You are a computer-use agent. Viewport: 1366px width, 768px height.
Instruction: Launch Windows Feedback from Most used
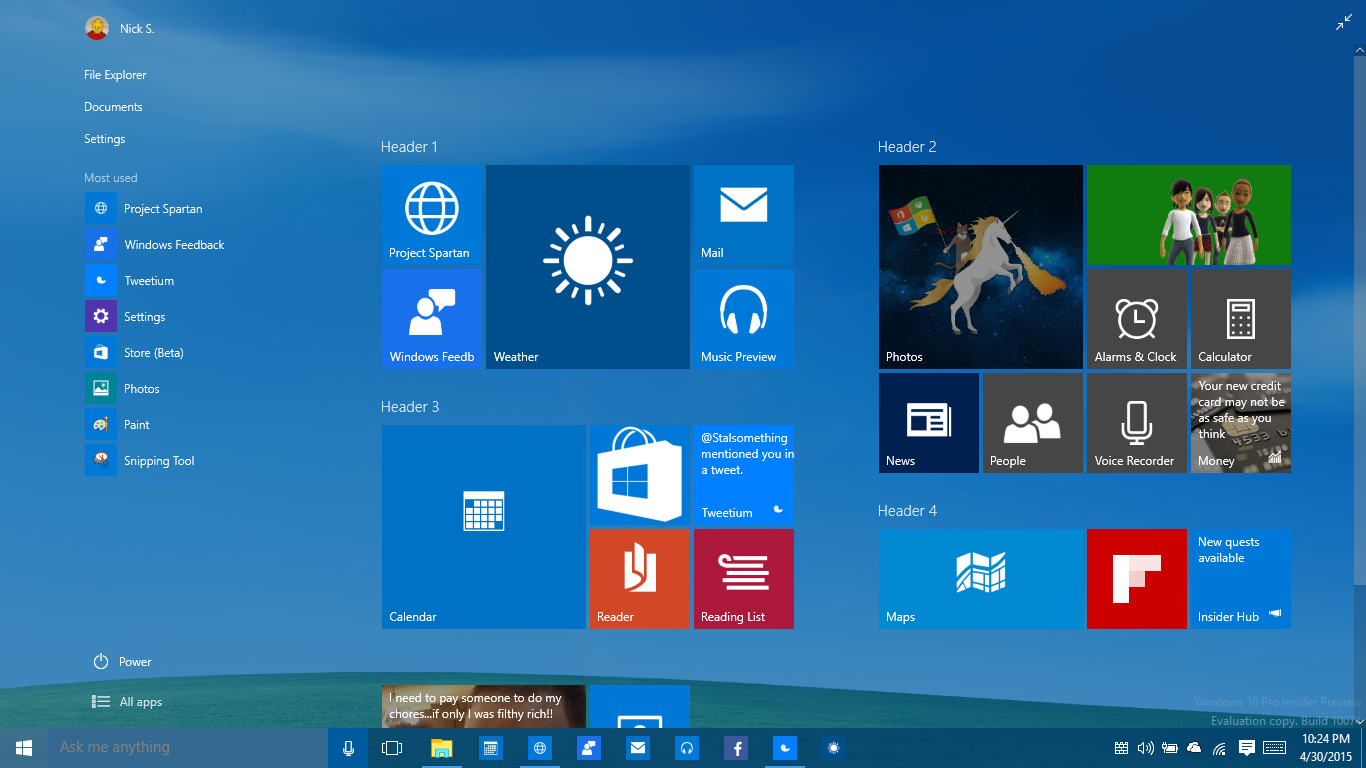(155, 245)
